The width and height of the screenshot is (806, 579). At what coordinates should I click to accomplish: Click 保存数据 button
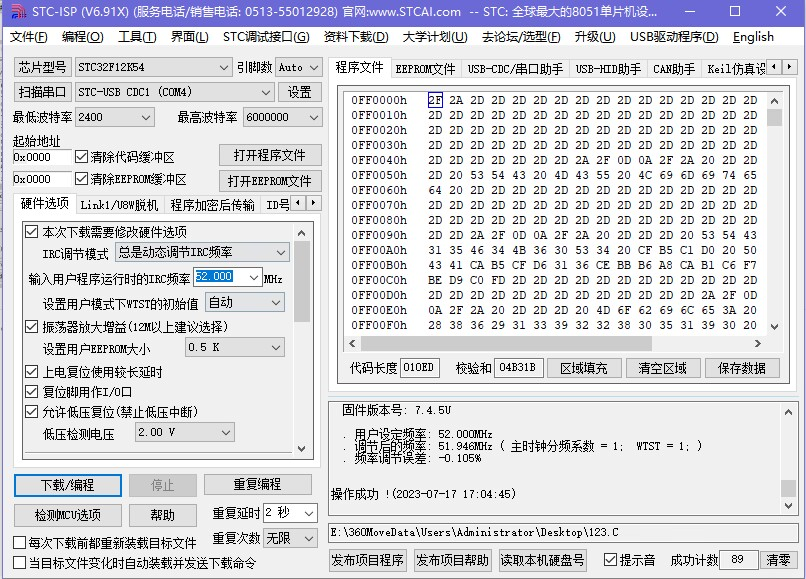click(x=742, y=368)
